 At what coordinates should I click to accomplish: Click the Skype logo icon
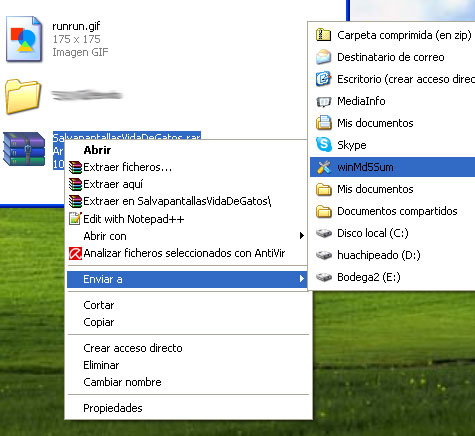click(x=323, y=145)
